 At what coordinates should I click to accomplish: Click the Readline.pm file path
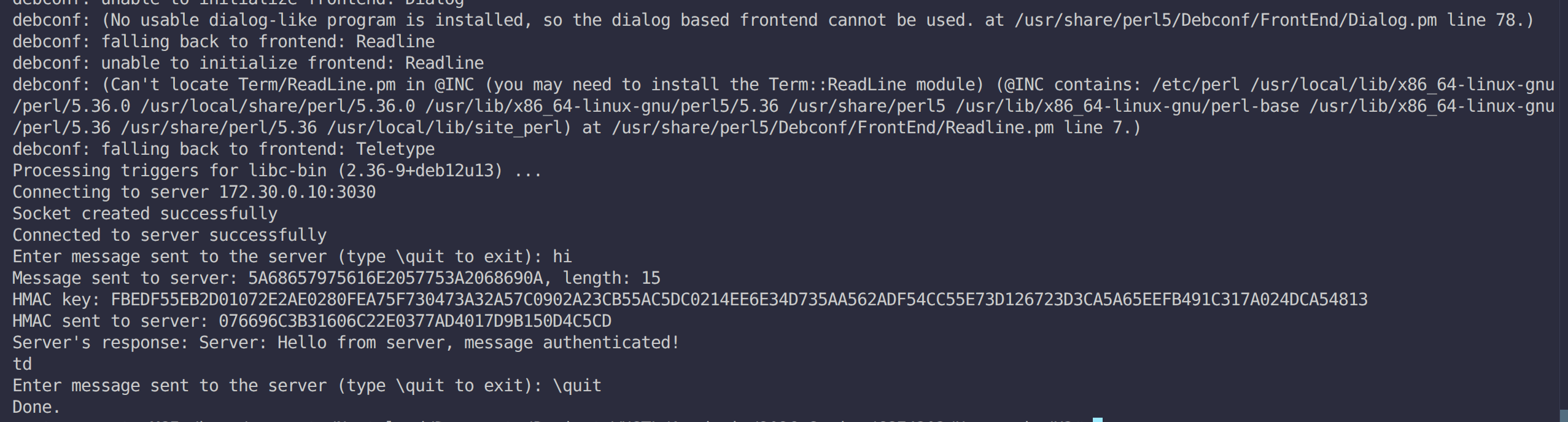[833, 128]
